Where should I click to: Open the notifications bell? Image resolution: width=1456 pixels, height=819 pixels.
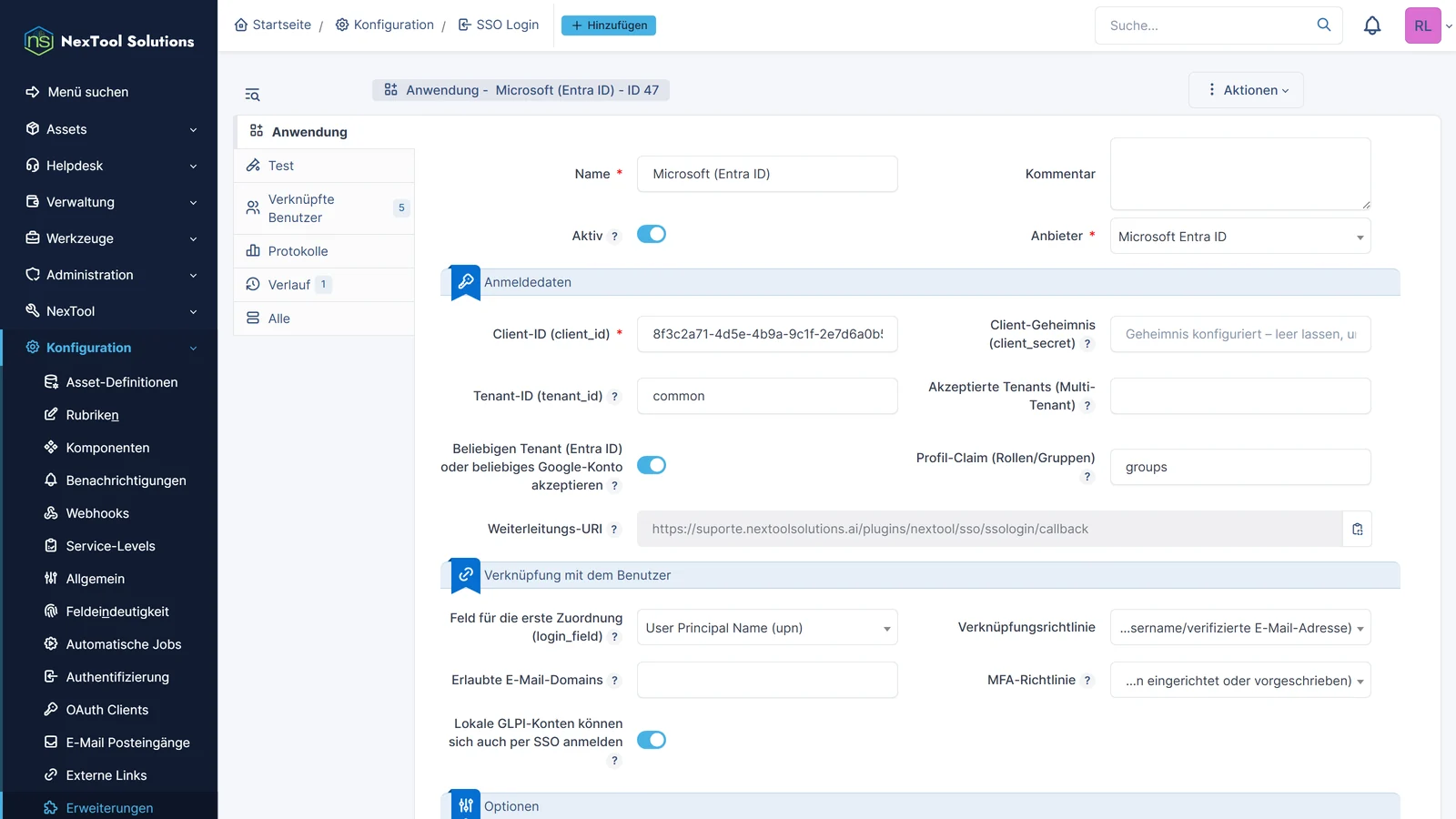[x=1372, y=25]
